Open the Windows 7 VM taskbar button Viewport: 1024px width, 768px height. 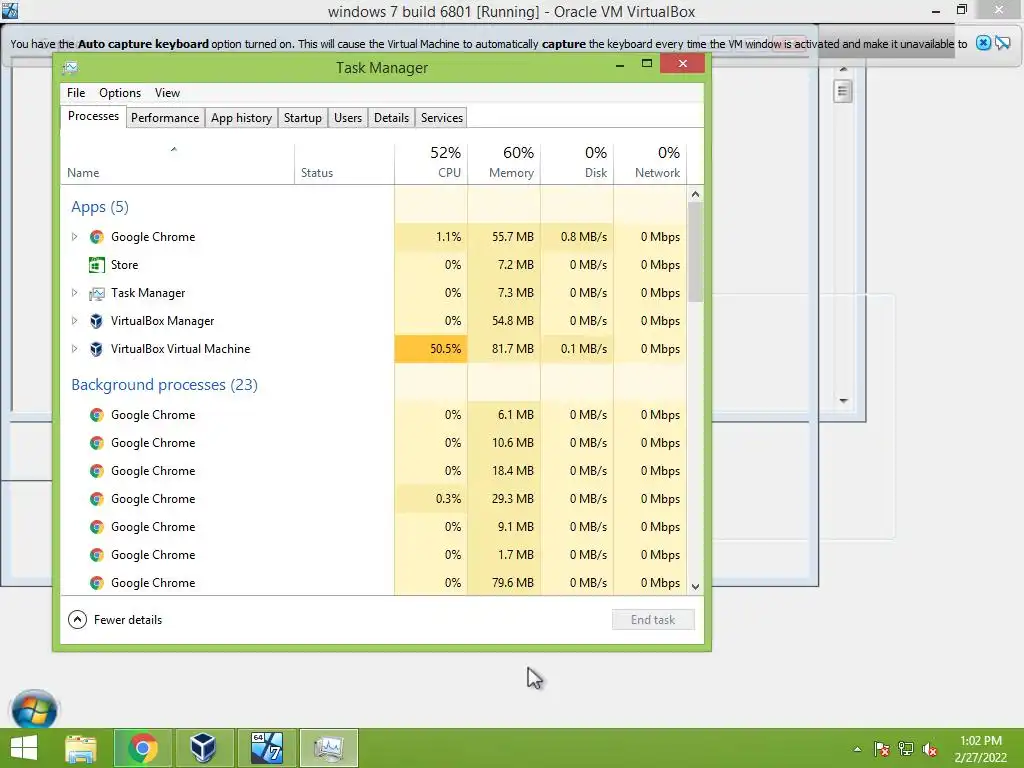[266, 748]
